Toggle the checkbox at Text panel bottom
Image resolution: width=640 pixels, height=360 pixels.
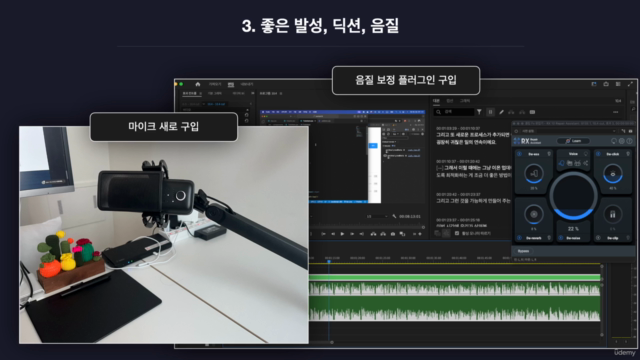click(457, 233)
